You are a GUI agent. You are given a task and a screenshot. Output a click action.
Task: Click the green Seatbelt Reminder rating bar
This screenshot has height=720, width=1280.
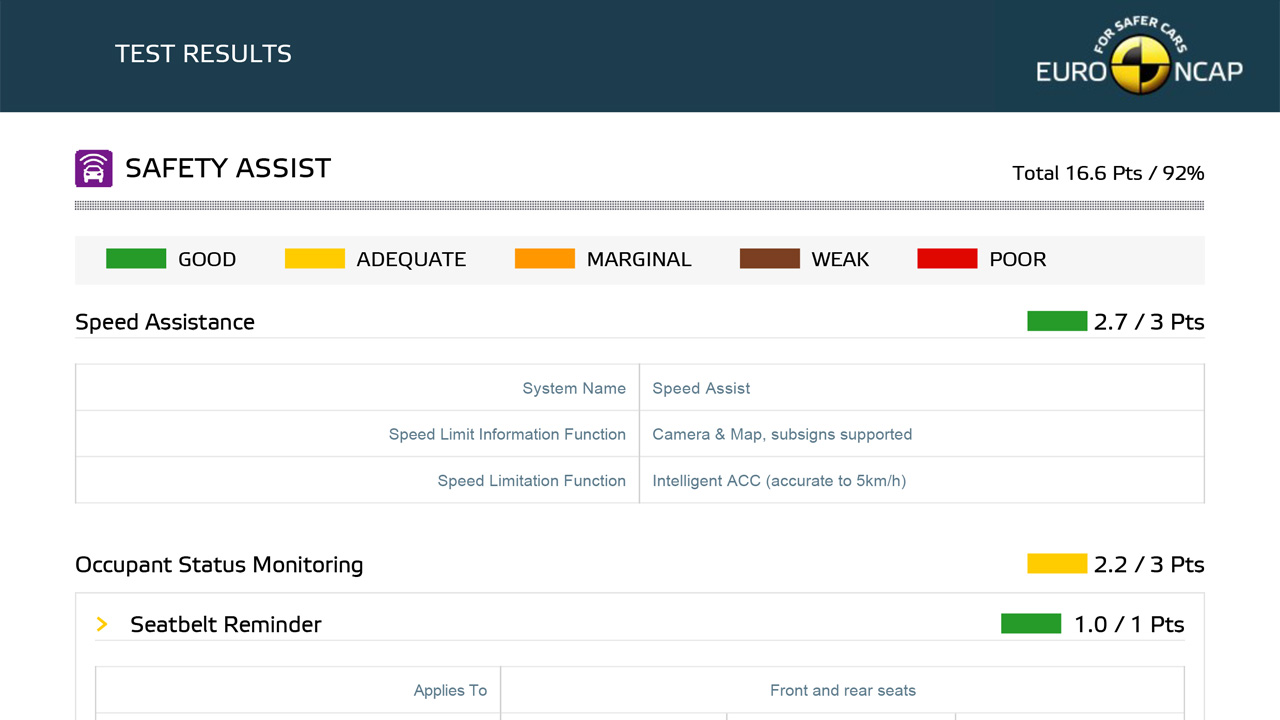click(x=1030, y=624)
